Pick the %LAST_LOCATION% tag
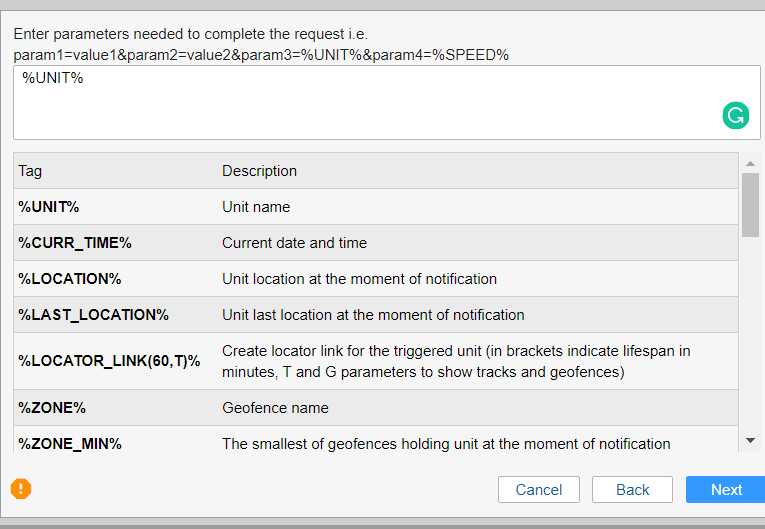The height and width of the screenshot is (529, 765). tap(94, 315)
